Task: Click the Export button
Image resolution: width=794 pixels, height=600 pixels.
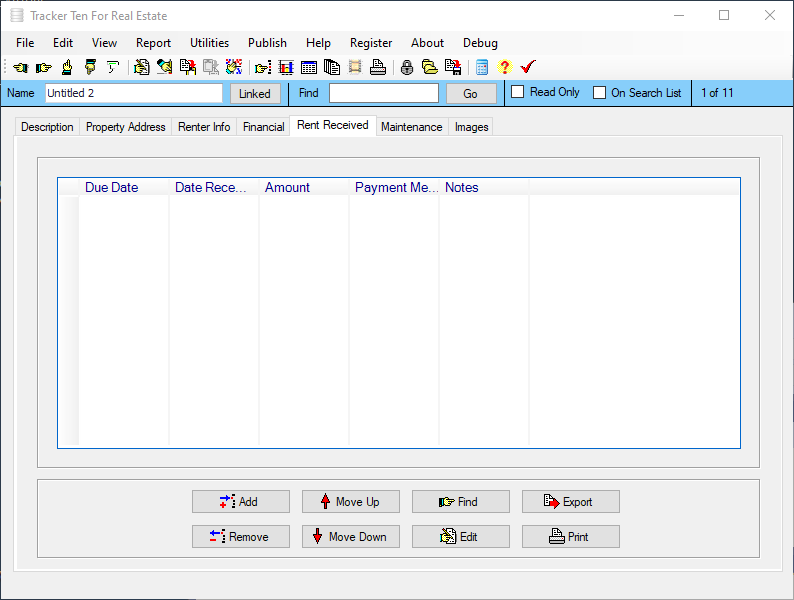Action: pyautogui.click(x=571, y=502)
